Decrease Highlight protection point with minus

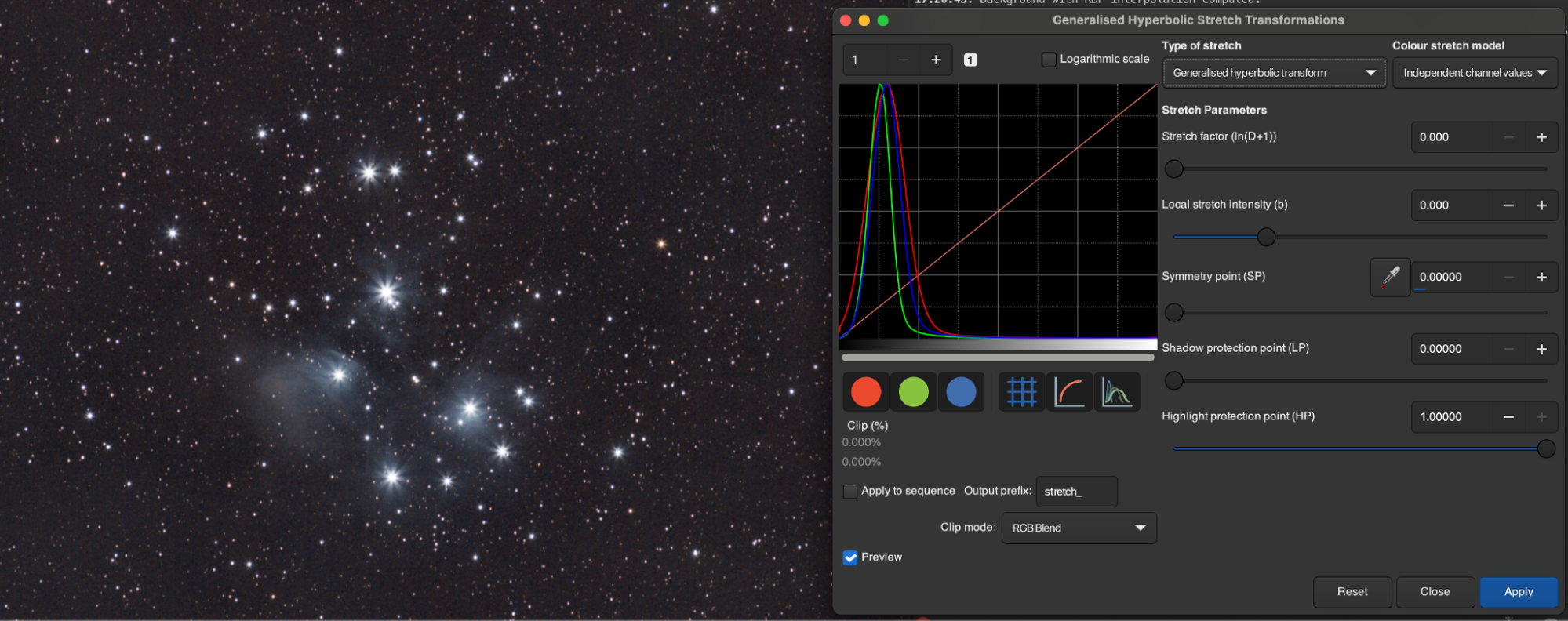coord(1508,417)
